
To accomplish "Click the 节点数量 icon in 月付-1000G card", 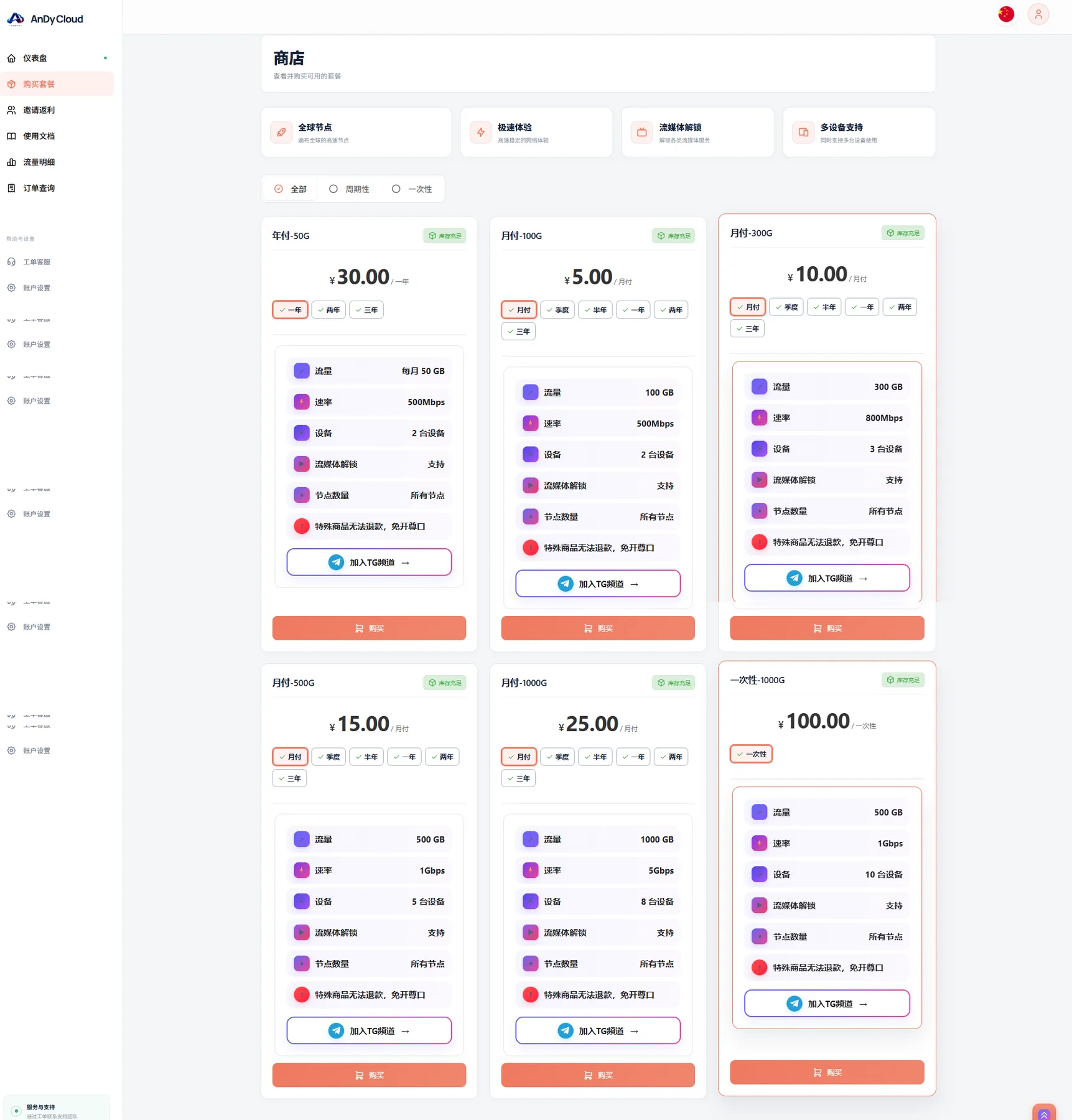I will (x=530, y=964).
